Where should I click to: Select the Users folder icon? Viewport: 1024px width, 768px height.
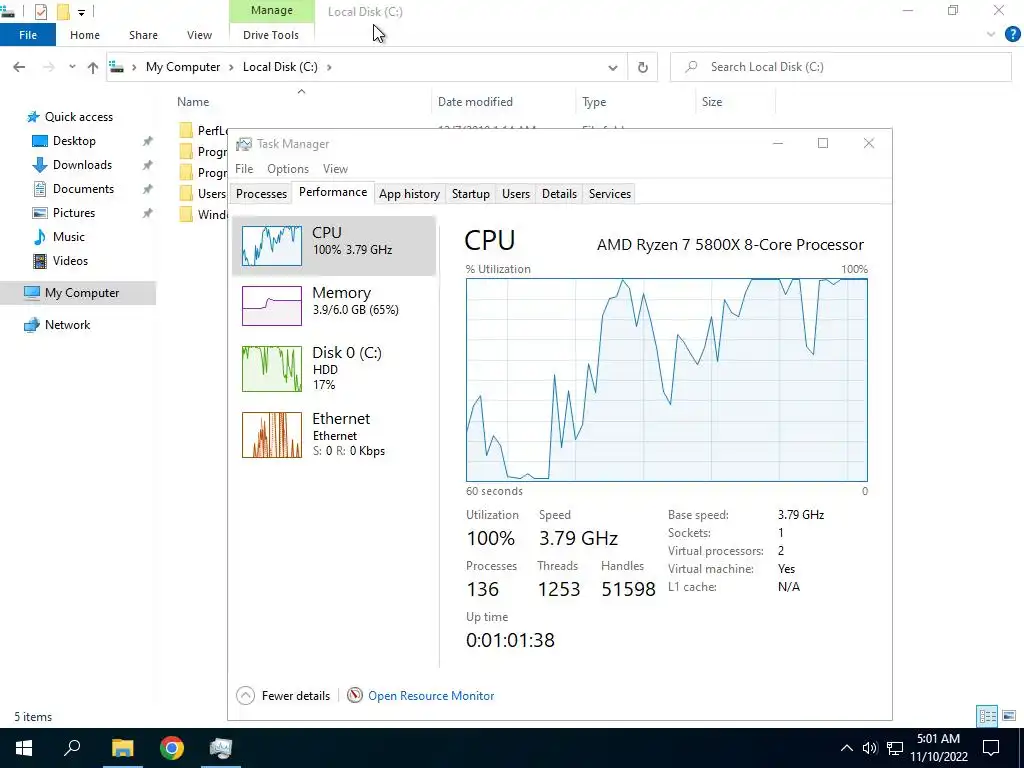[x=186, y=193]
